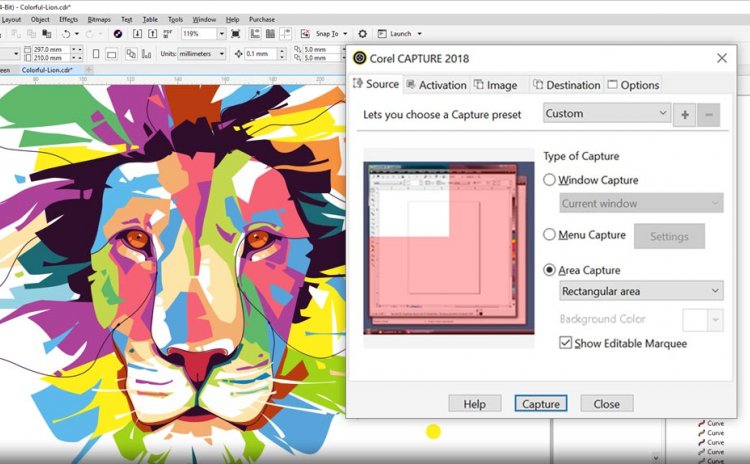This screenshot has width=750, height=464.
Task: Click the Current page layout icon
Action: pos(146,54)
